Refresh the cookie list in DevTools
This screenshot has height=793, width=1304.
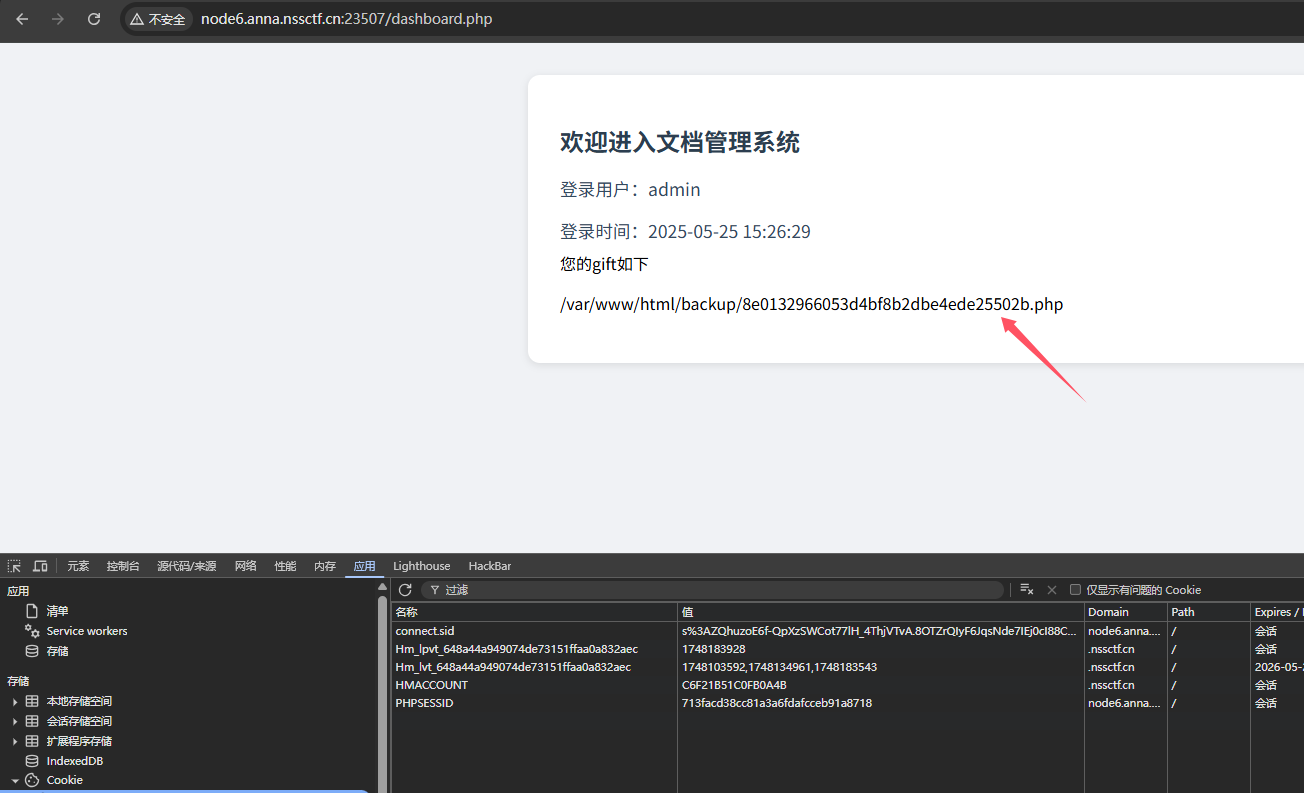click(x=405, y=590)
